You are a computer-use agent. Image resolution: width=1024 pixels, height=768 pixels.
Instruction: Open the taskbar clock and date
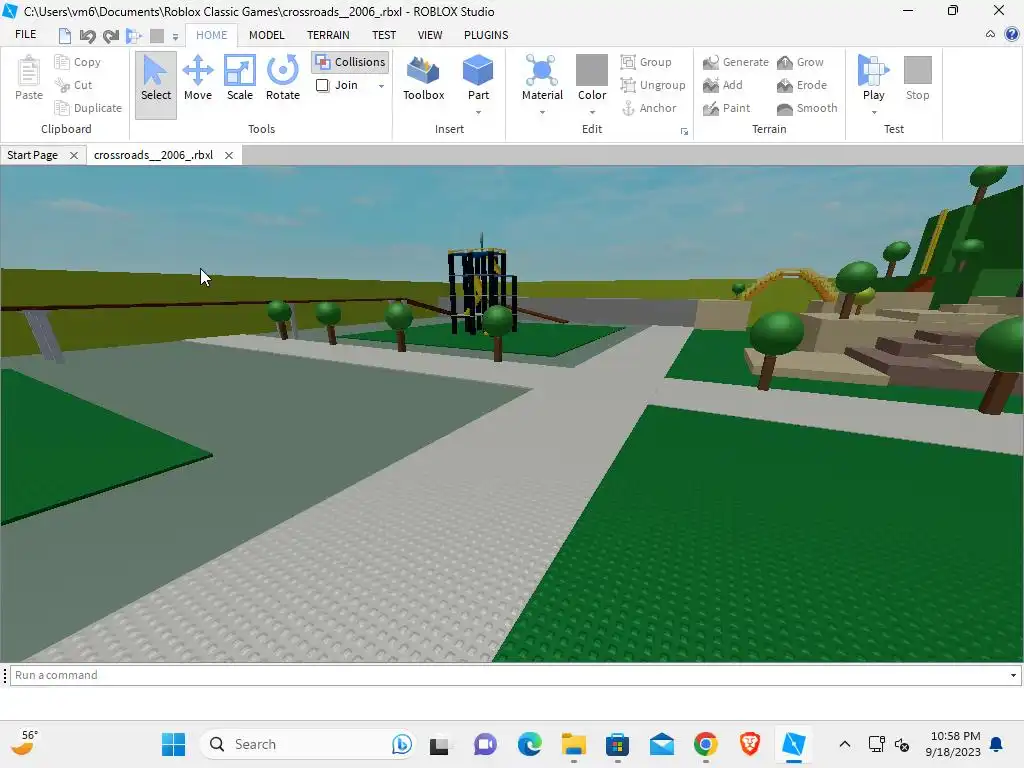pos(953,744)
